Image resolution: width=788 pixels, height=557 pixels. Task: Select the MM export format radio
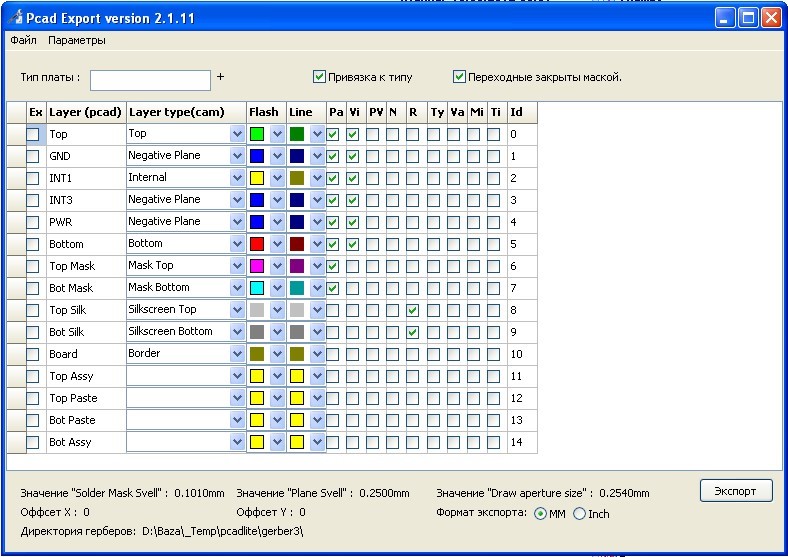coord(540,514)
